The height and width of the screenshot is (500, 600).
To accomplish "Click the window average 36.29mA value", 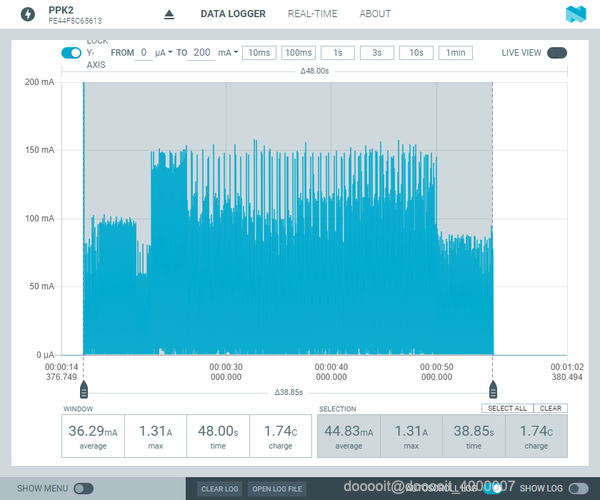I will [93, 432].
